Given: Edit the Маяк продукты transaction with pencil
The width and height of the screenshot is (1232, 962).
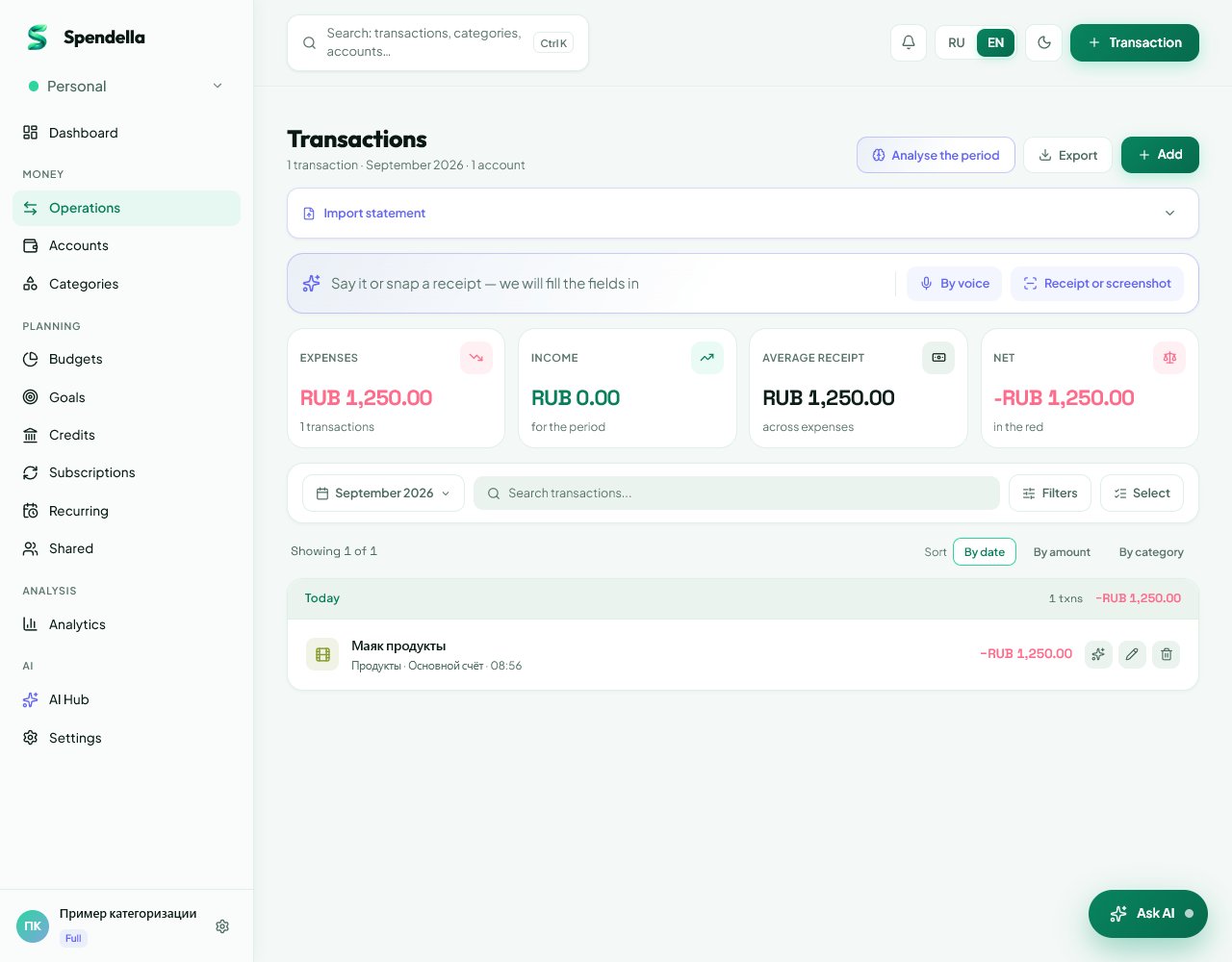Looking at the screenshot, I should (x=1132, y=654).
